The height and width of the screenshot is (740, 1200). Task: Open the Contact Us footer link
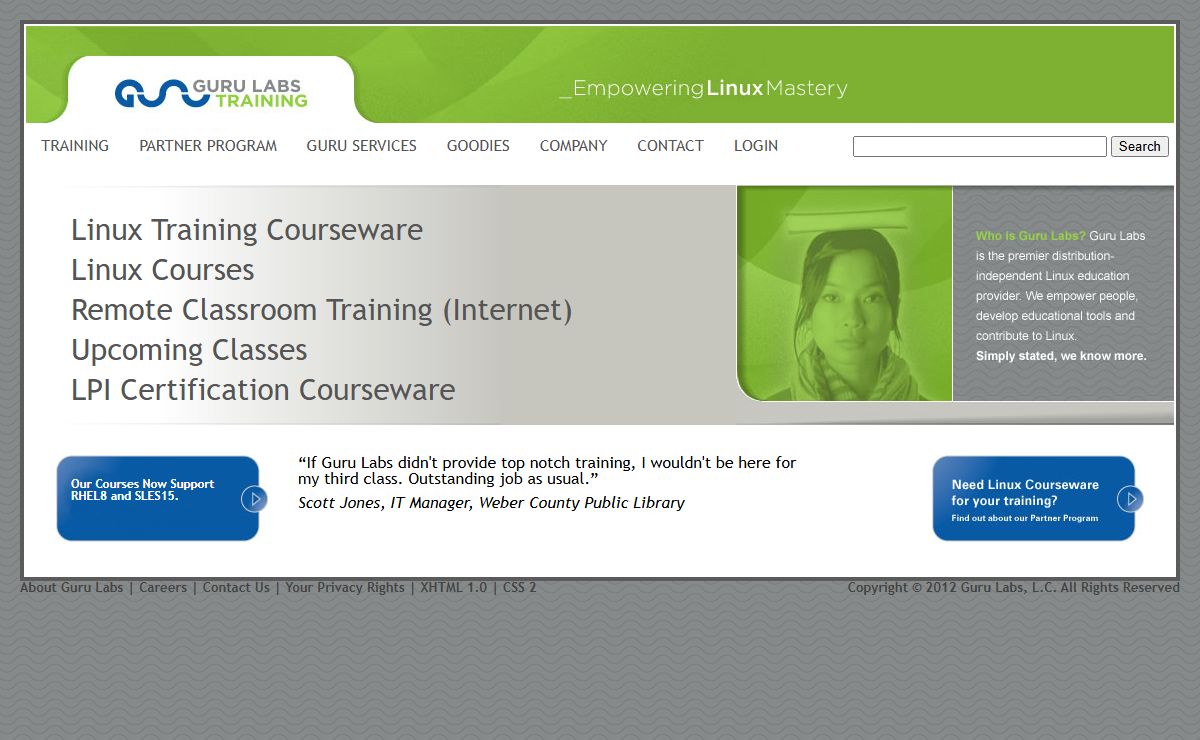tap(236, 588)
